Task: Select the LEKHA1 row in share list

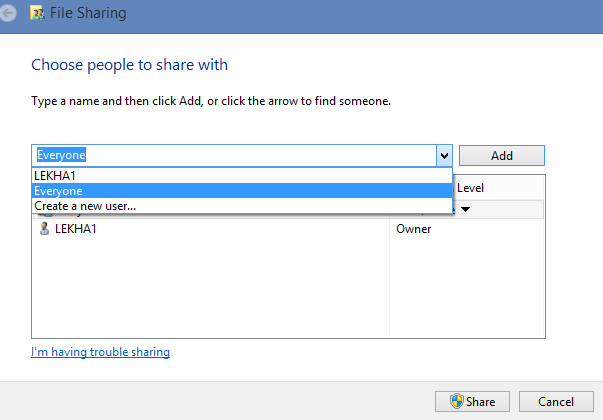Action: click(x=211, y=229)
